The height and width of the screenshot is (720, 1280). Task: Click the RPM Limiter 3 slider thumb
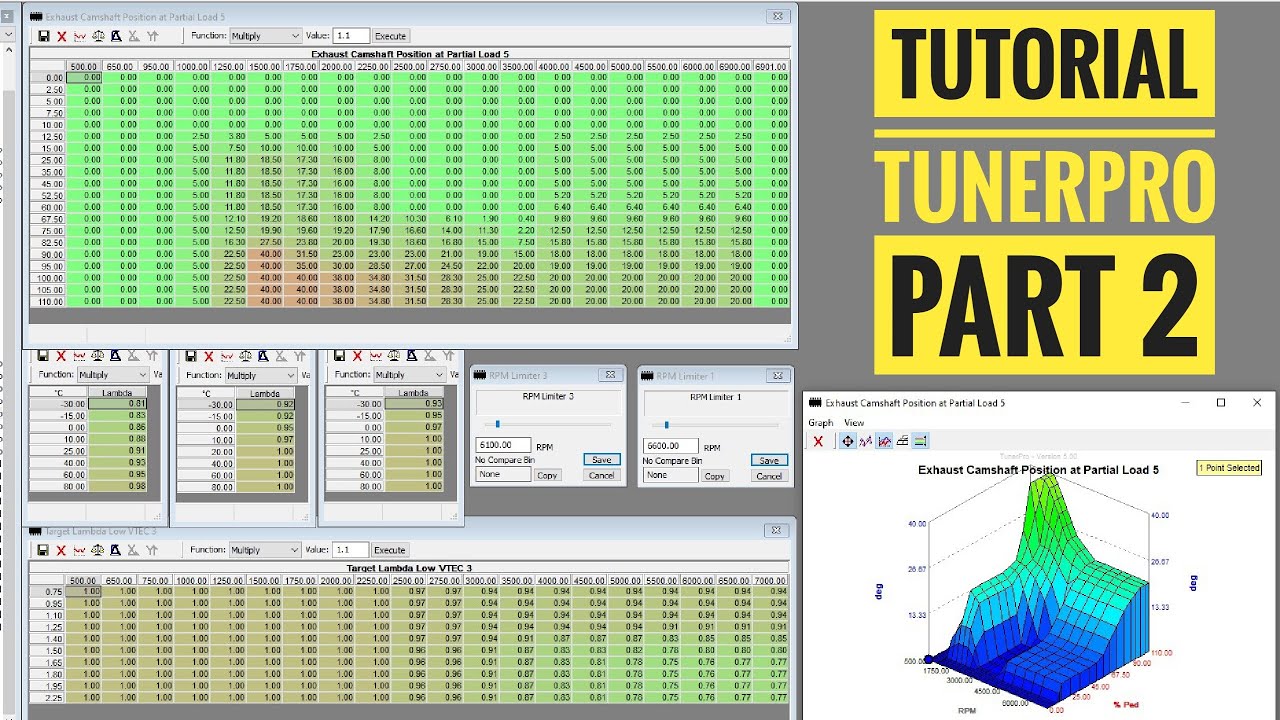tap(498, 424)
